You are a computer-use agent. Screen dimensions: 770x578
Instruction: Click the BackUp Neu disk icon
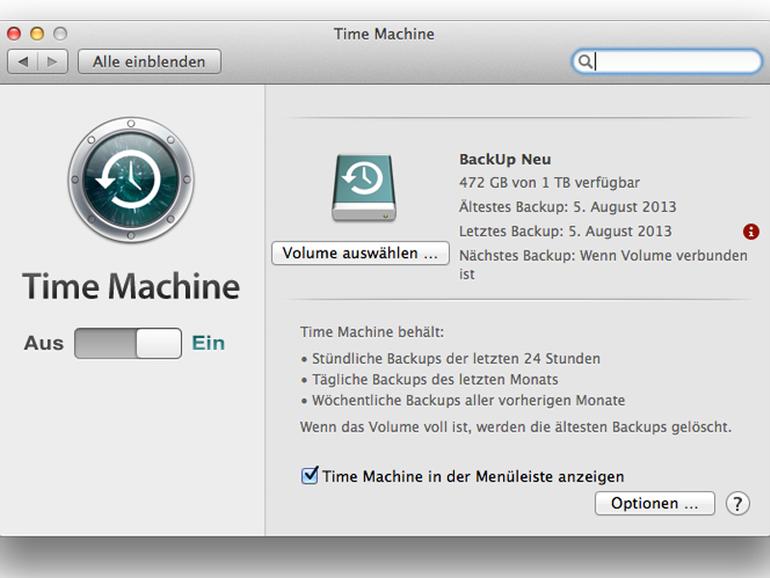pos(364,188)
